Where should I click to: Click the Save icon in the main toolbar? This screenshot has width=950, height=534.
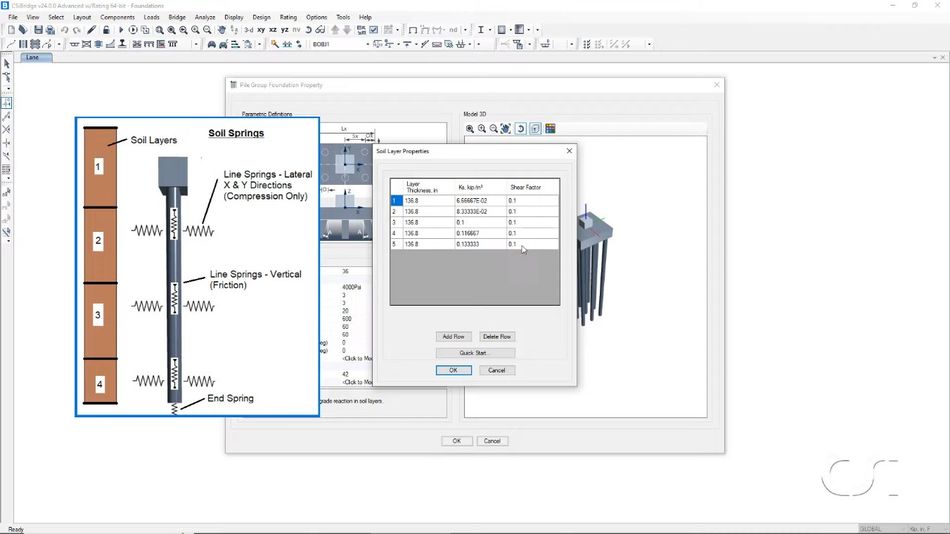click(38, 30)
